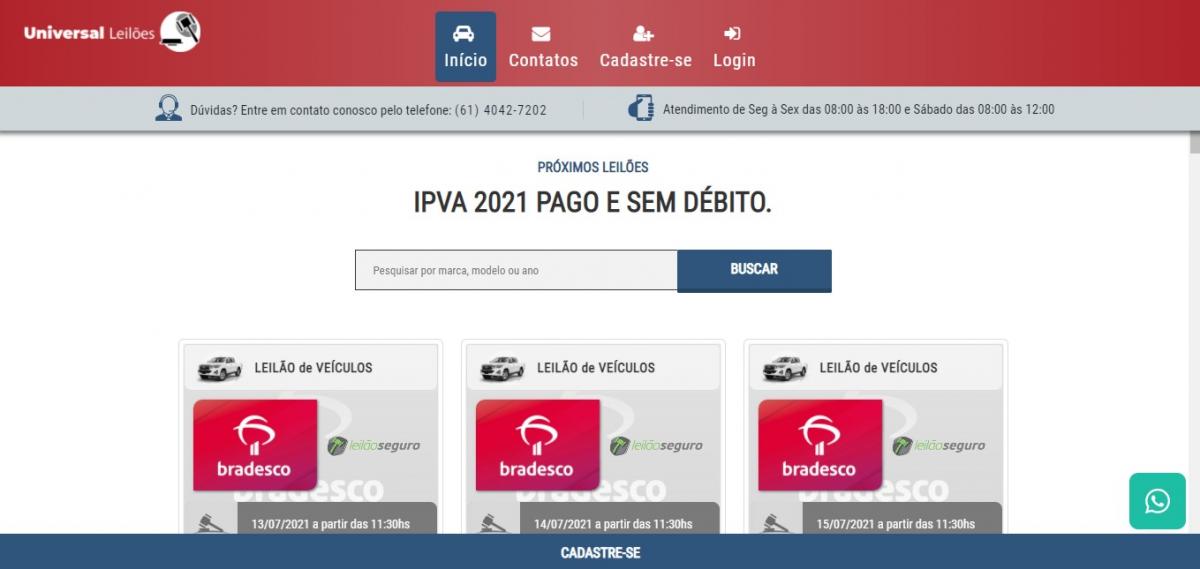Click the gavel icon beside 13/07/2021 date
The image size is (1200, 569).
tap(211, 523)
